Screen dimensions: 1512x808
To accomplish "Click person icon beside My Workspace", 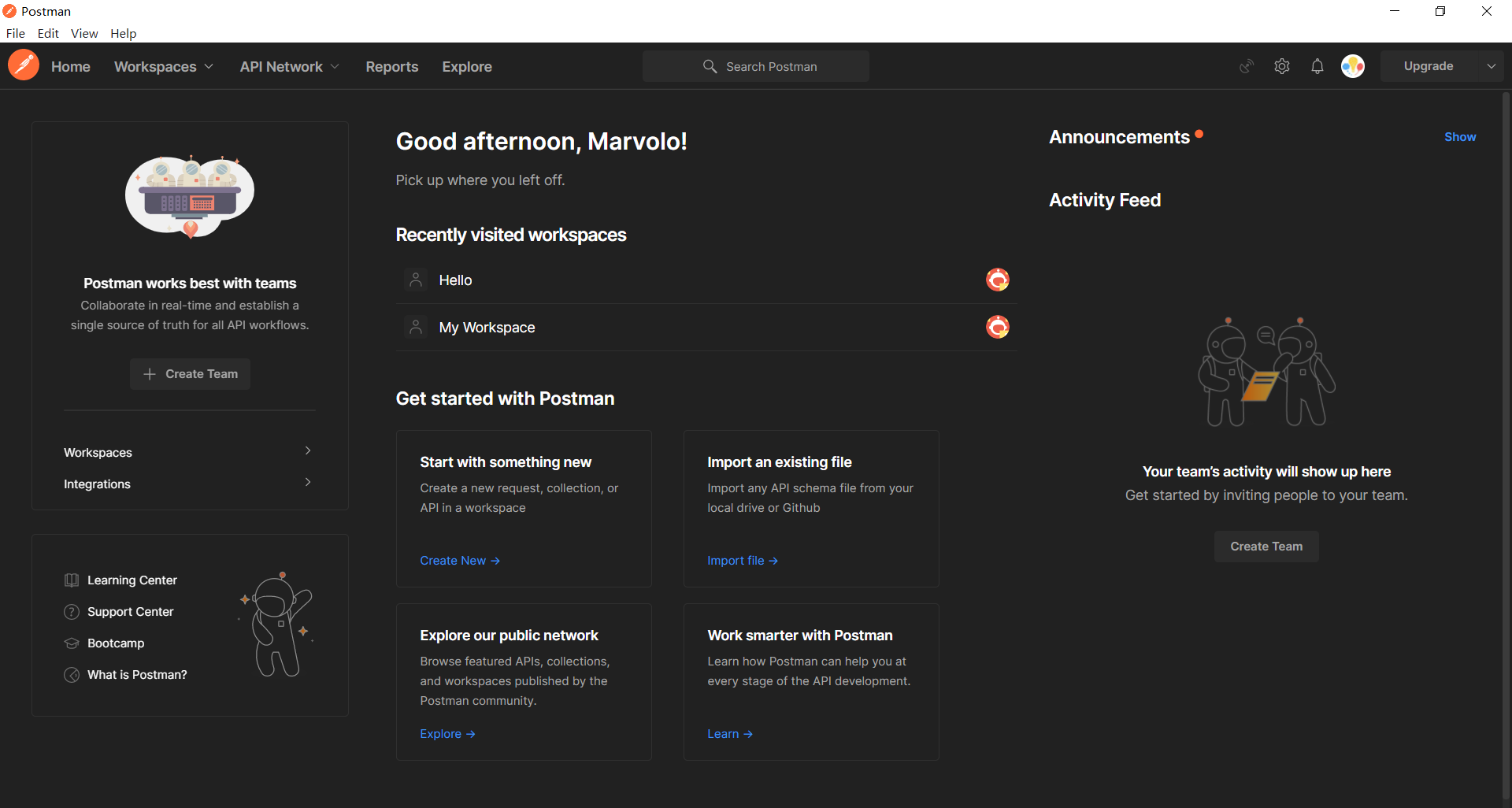I will pos(416,327).
